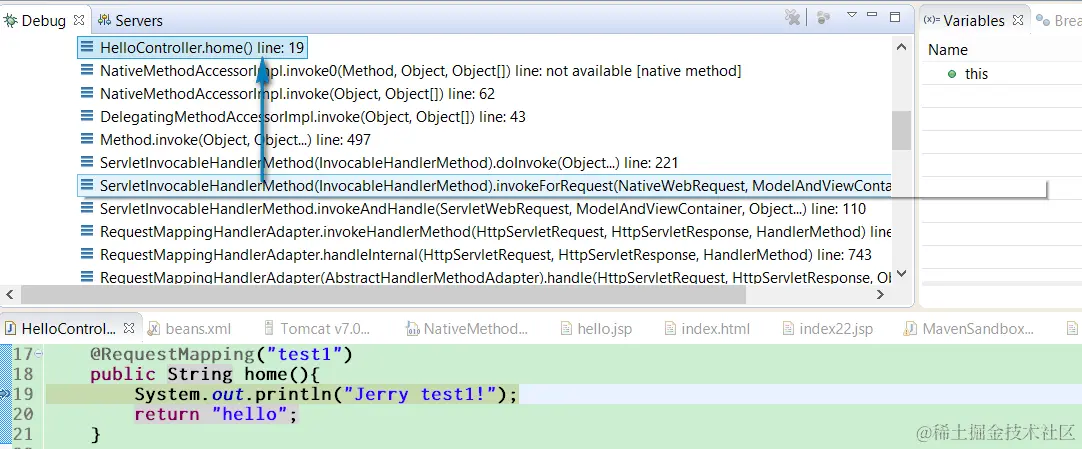Click line number 20 in the ruler
This screenshot has width=1082, height=449.
point(23,415)
